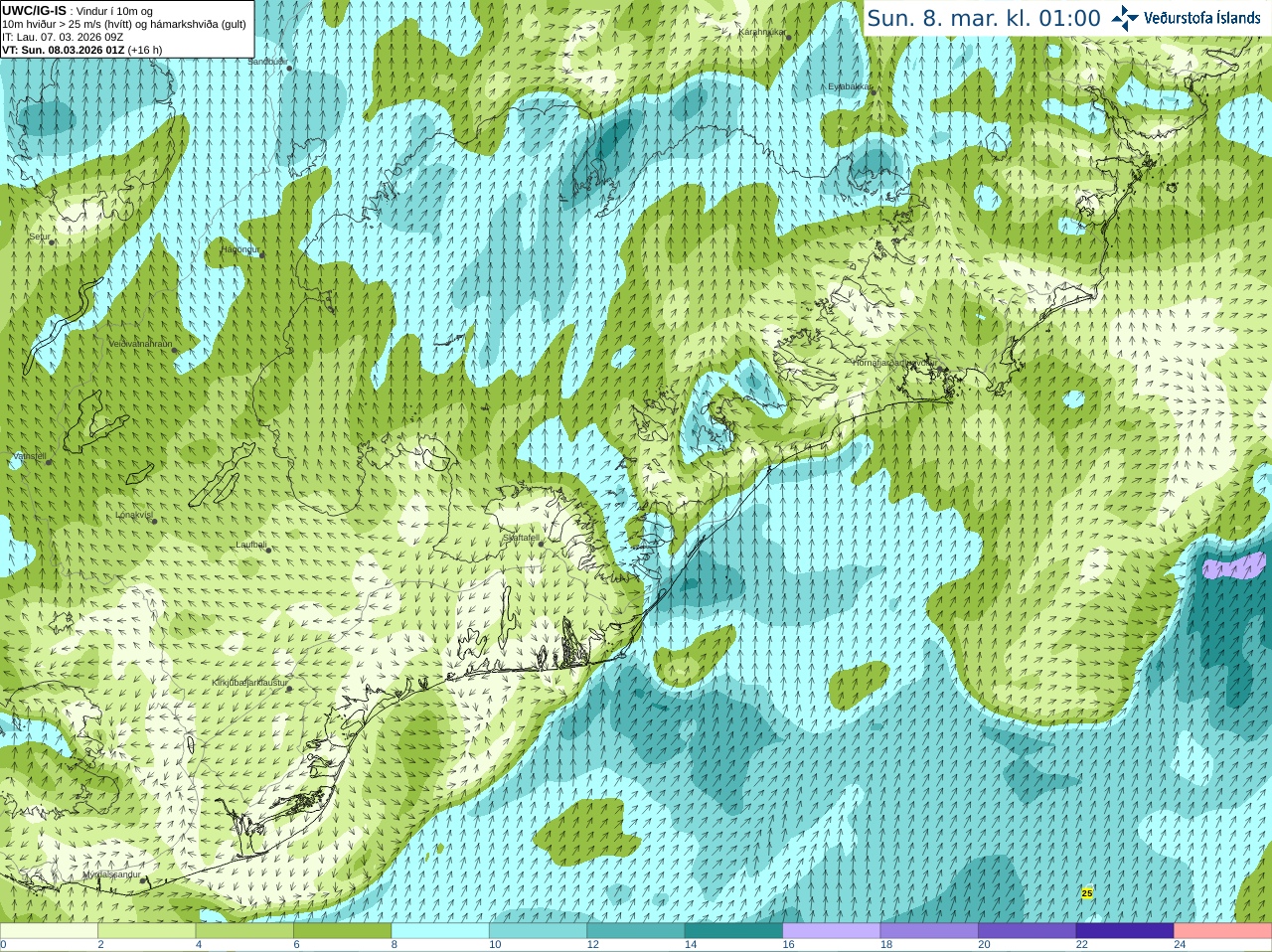Click the 'Hornafjarðarflugvöllur' place label
This screenshot has height=952, width=1272.
click(x=894, y=363)
